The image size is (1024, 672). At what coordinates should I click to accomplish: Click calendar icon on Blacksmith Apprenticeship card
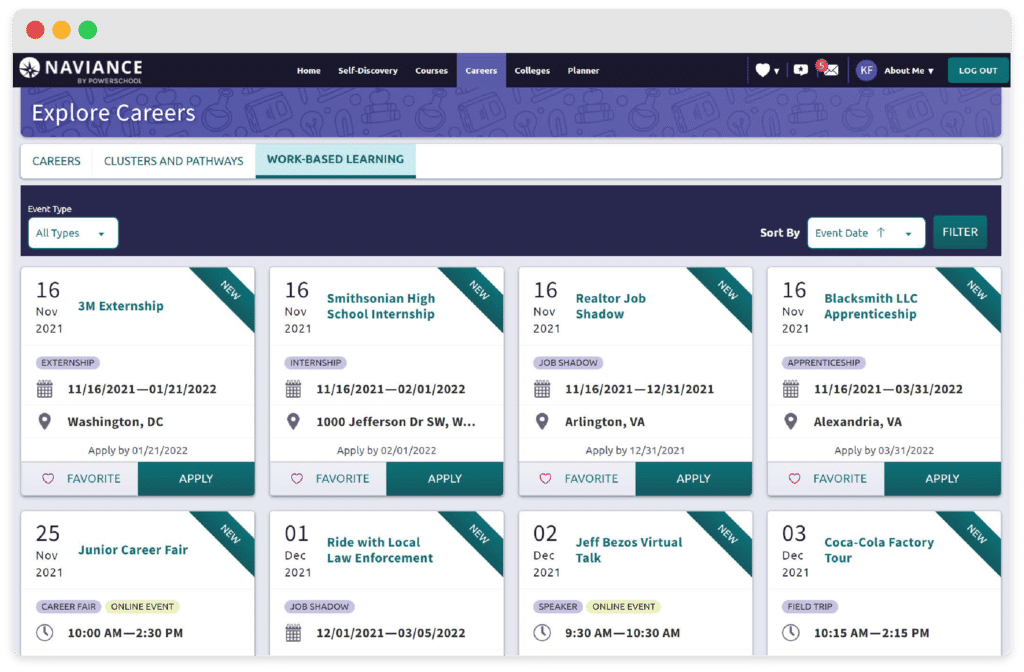tap(791, 389)
